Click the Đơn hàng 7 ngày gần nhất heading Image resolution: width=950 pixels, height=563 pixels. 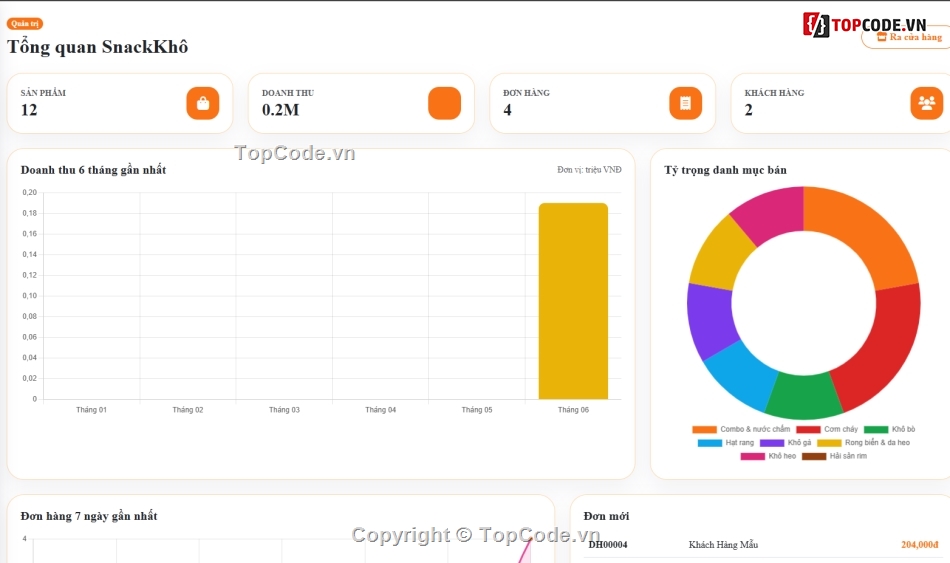click(x=89, y=516)
